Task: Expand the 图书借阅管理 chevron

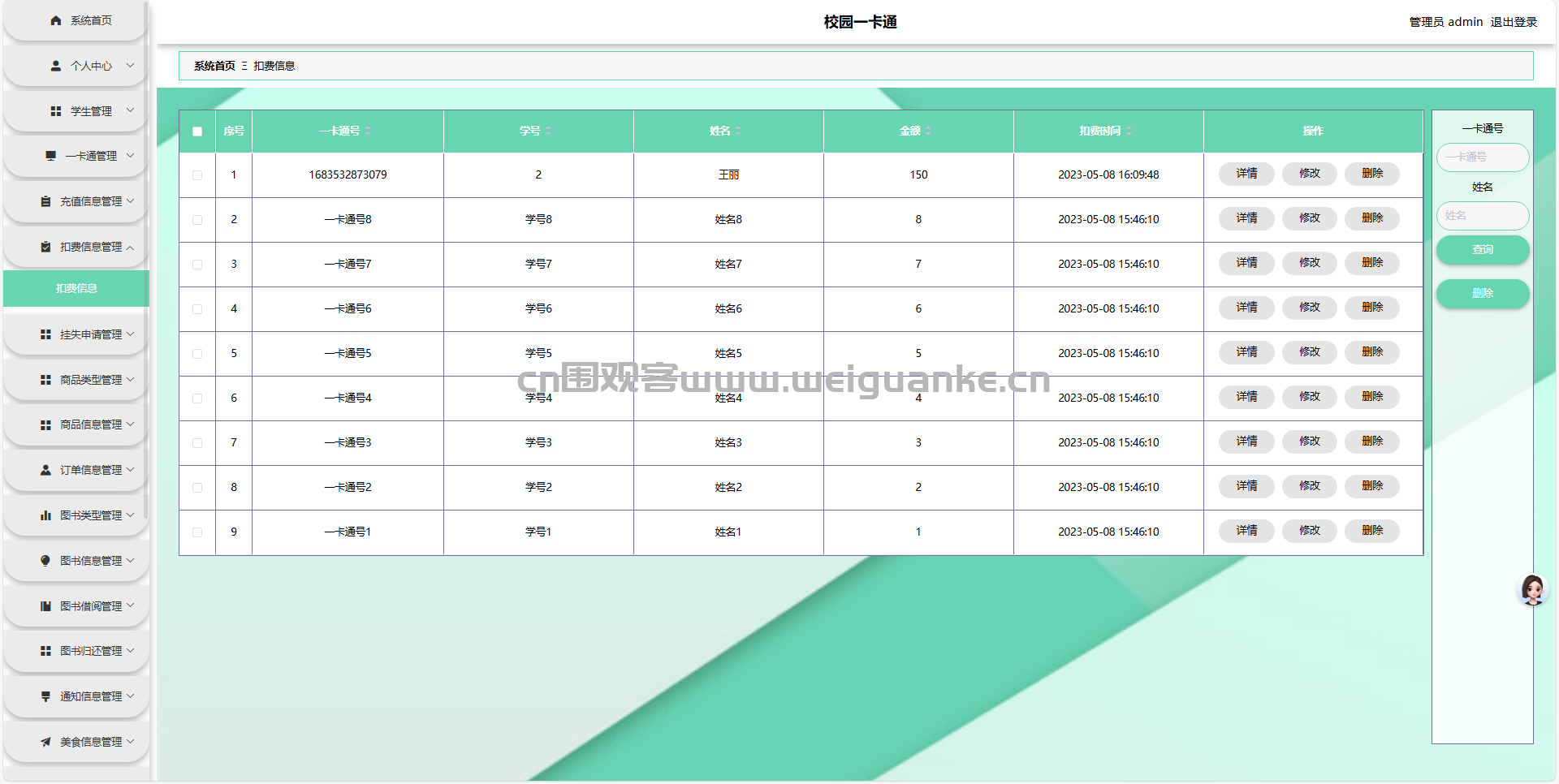Action: pos(130,605)
